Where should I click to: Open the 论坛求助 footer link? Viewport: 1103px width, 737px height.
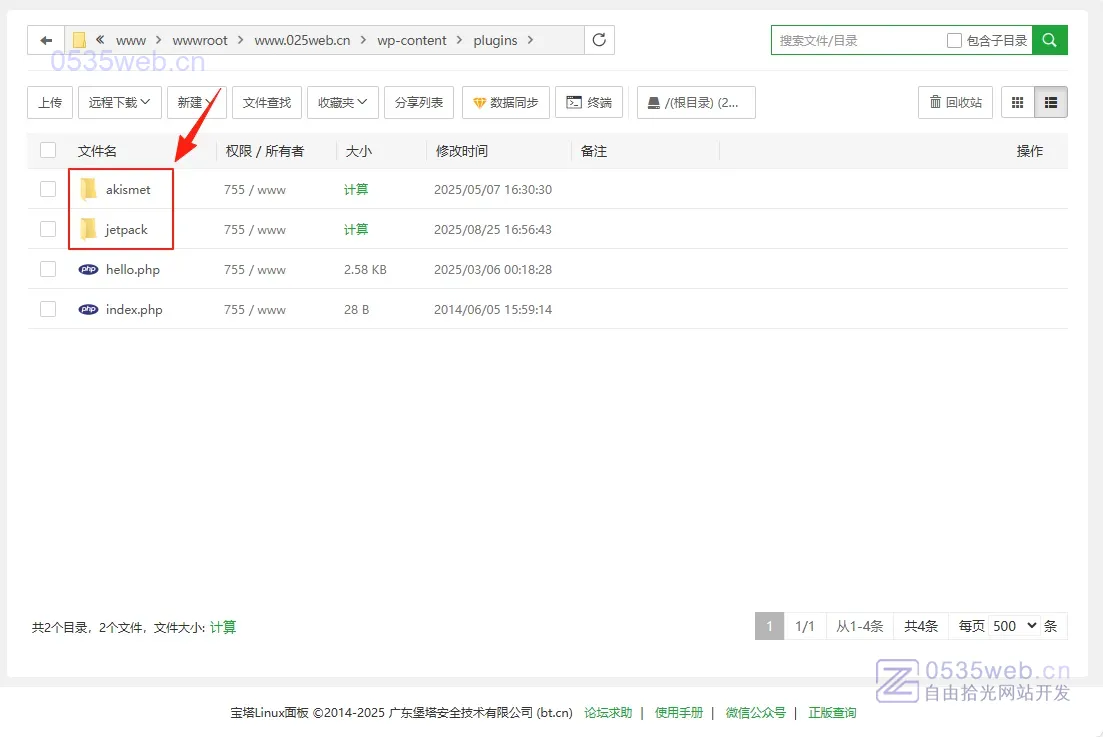(608, 713)
